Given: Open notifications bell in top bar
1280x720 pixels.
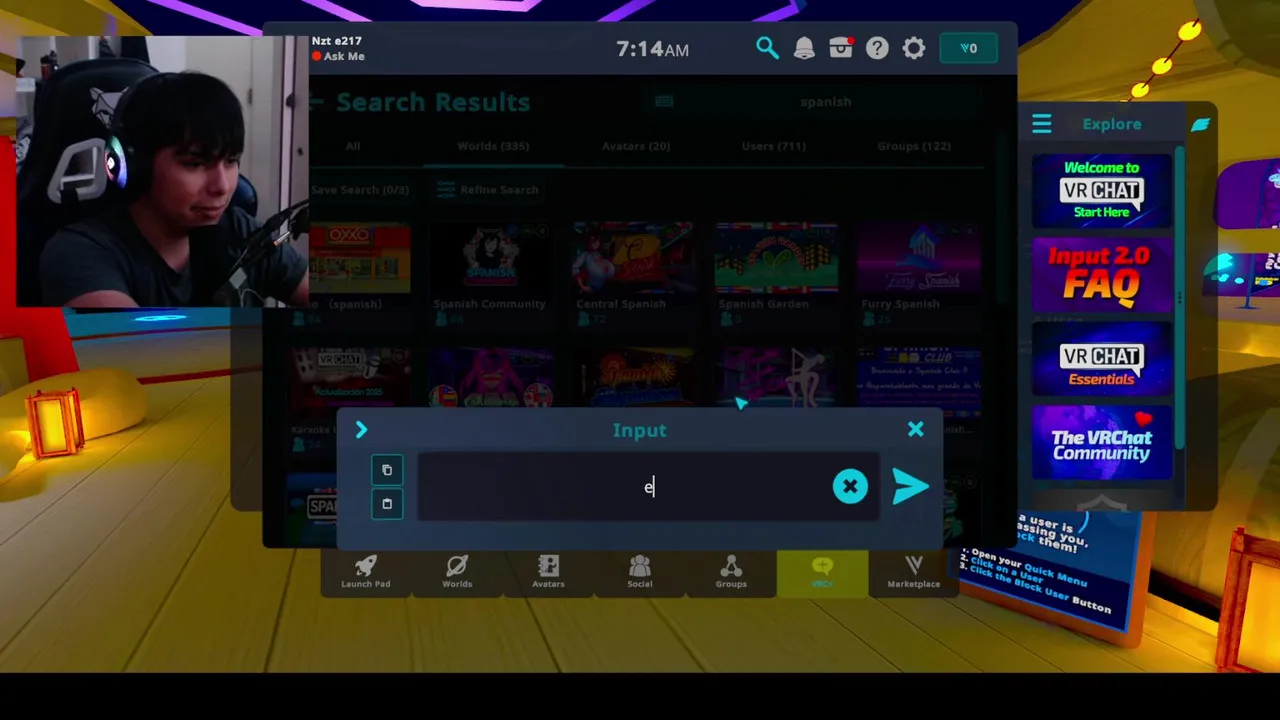Looking at the screenshot, I should 804,48.
